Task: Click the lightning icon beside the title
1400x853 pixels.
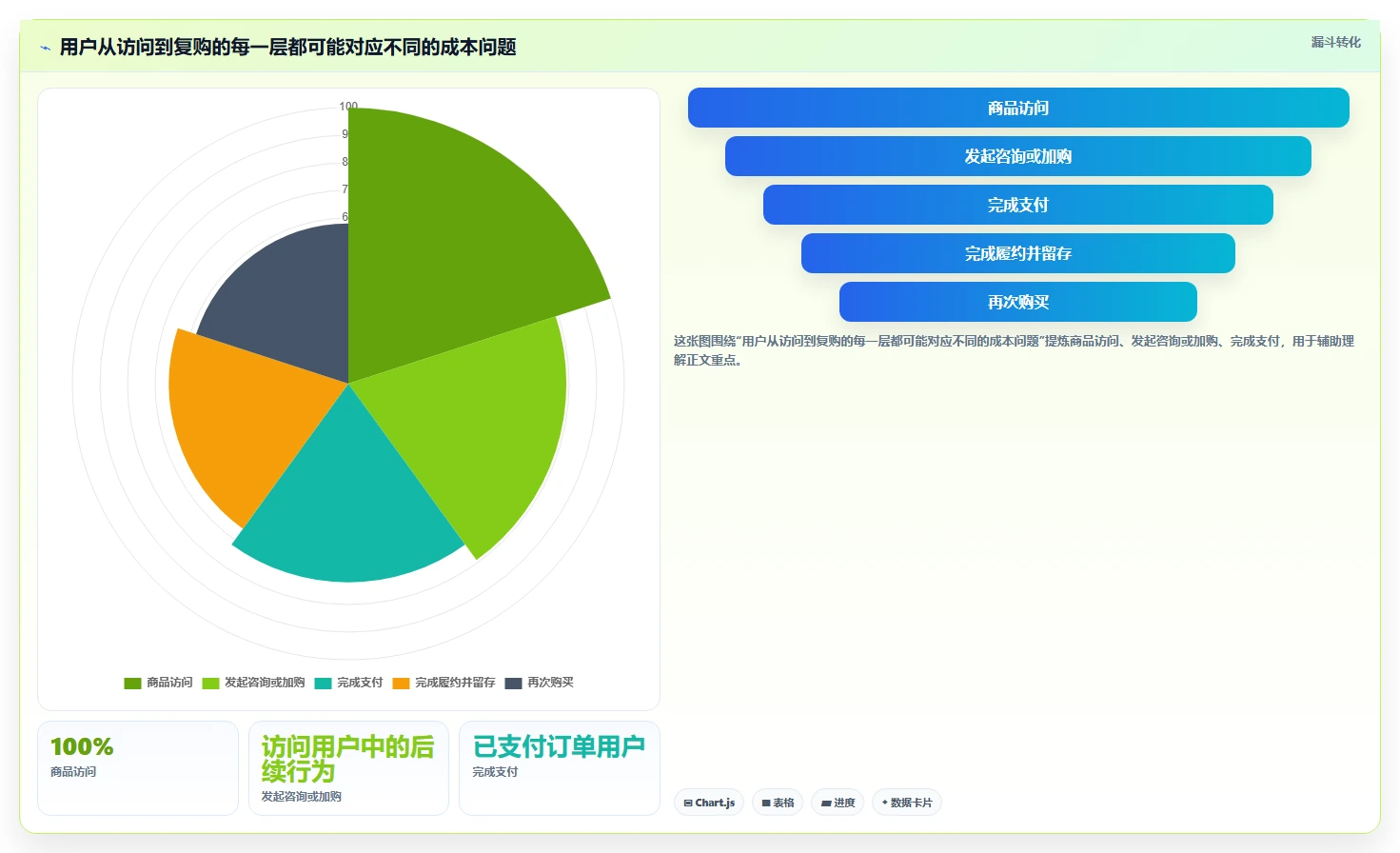Action: [45, 48]
